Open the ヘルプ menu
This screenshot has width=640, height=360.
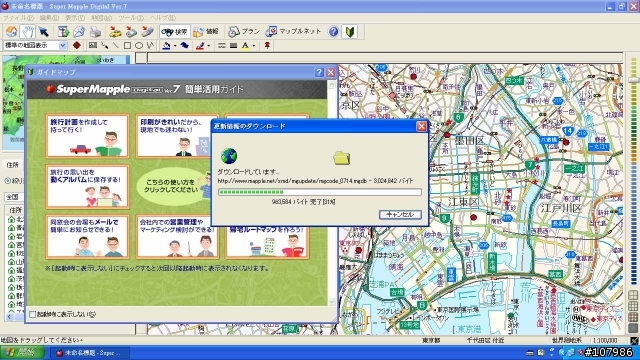[162, 18]
